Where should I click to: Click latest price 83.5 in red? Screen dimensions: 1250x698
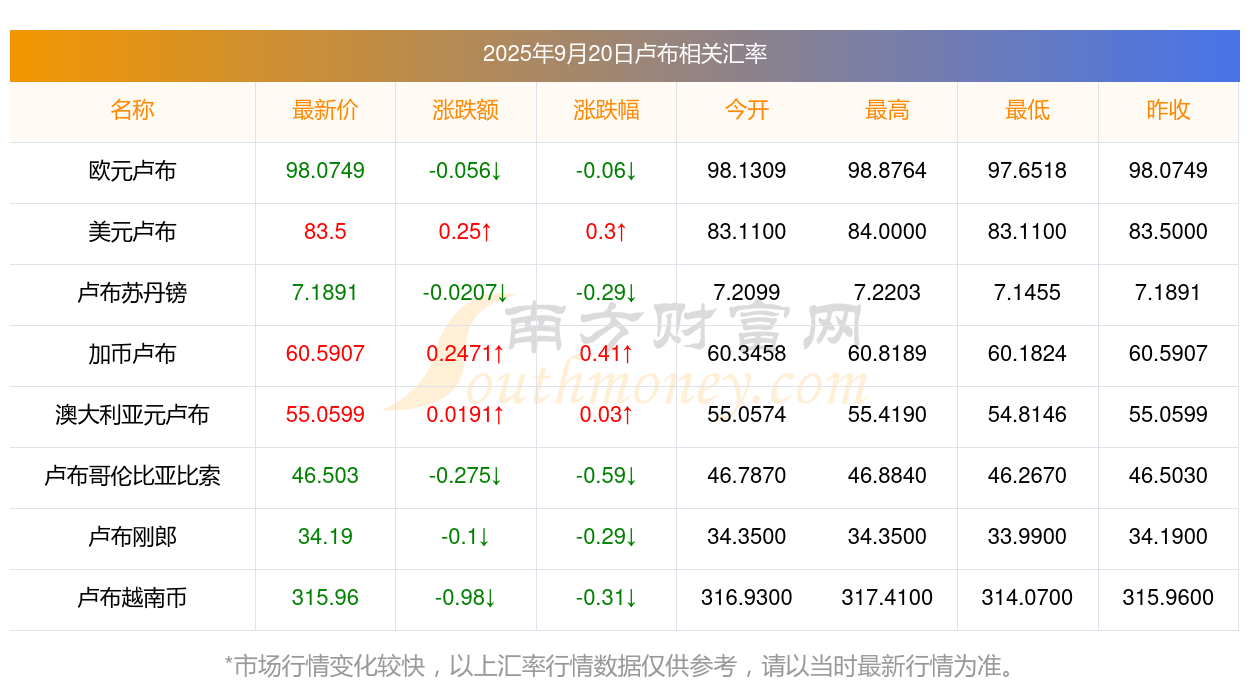325,232
